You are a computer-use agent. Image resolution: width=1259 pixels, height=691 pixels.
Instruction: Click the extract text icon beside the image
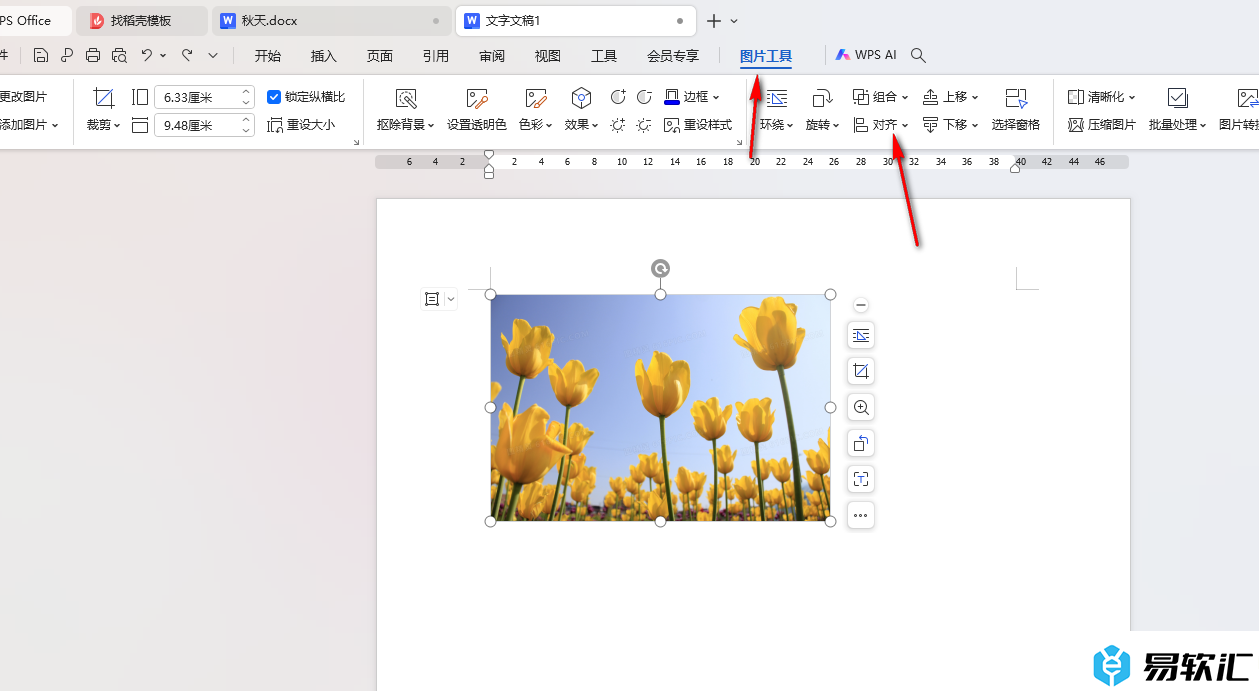861,479
